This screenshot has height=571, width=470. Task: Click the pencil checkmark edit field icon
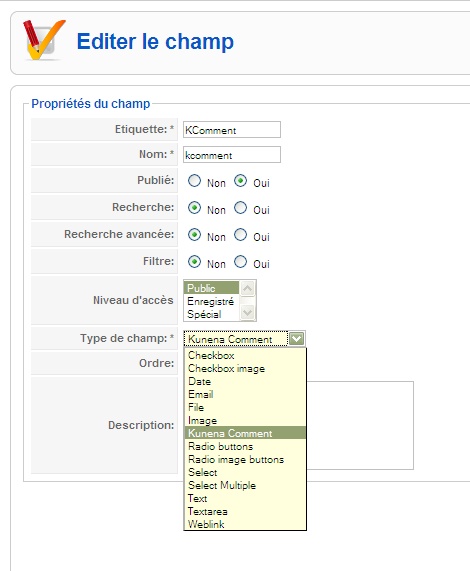[44, 40]
